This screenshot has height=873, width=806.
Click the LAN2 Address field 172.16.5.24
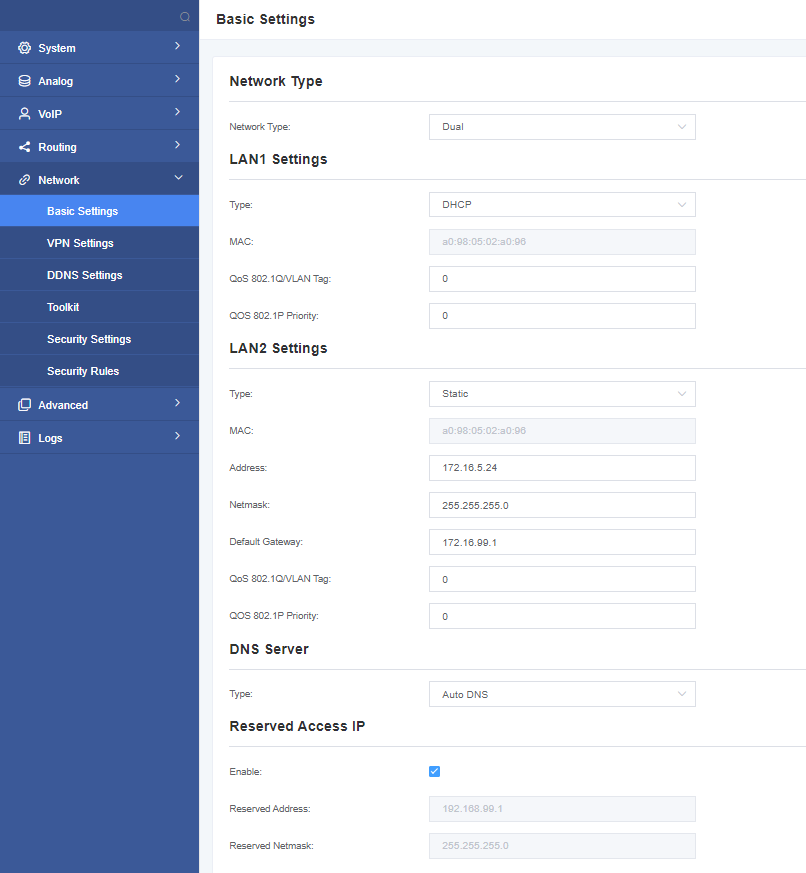562,468
